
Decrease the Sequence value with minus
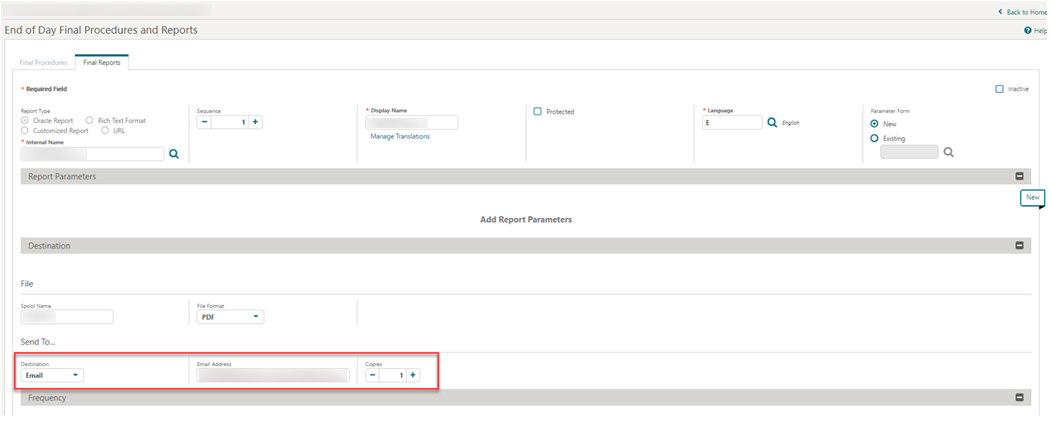tap(205, 122)
